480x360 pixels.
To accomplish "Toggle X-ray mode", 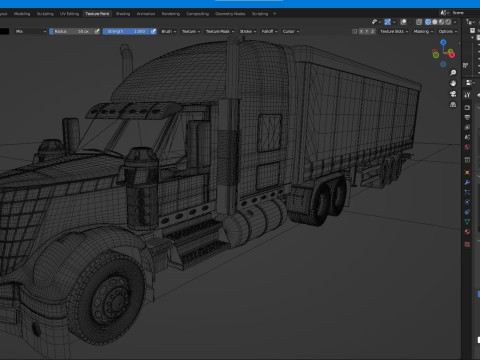I will click(419, 22).
